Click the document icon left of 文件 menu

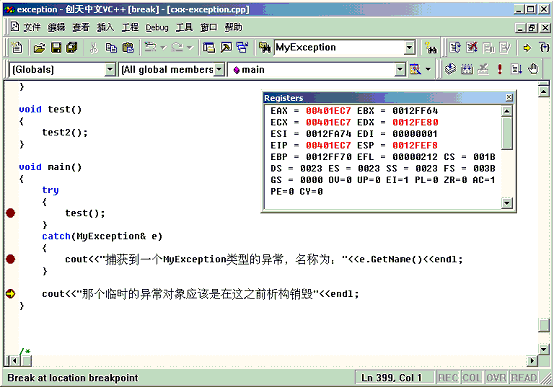coord(15,27)
